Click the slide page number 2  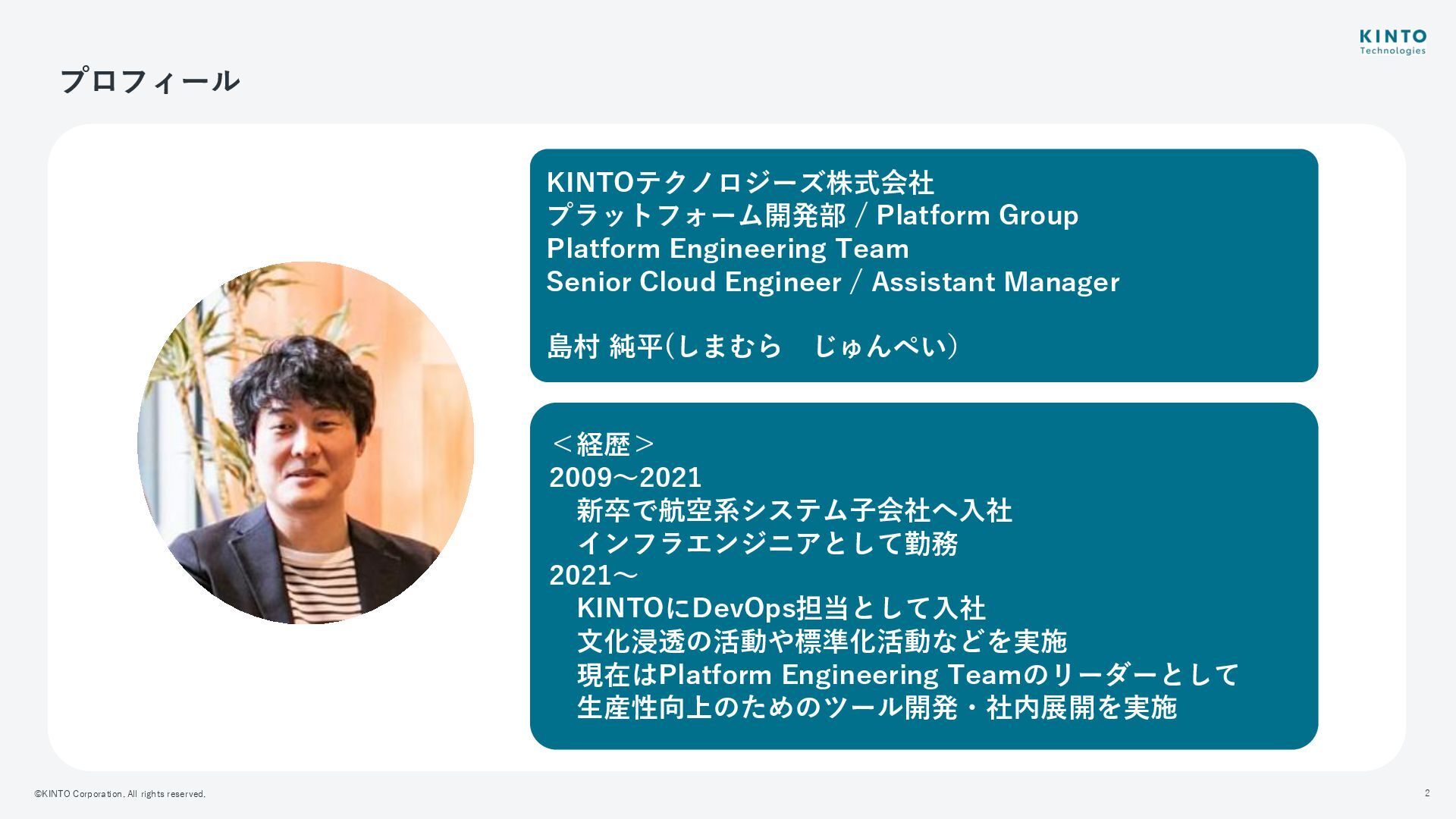(1427, 793)
